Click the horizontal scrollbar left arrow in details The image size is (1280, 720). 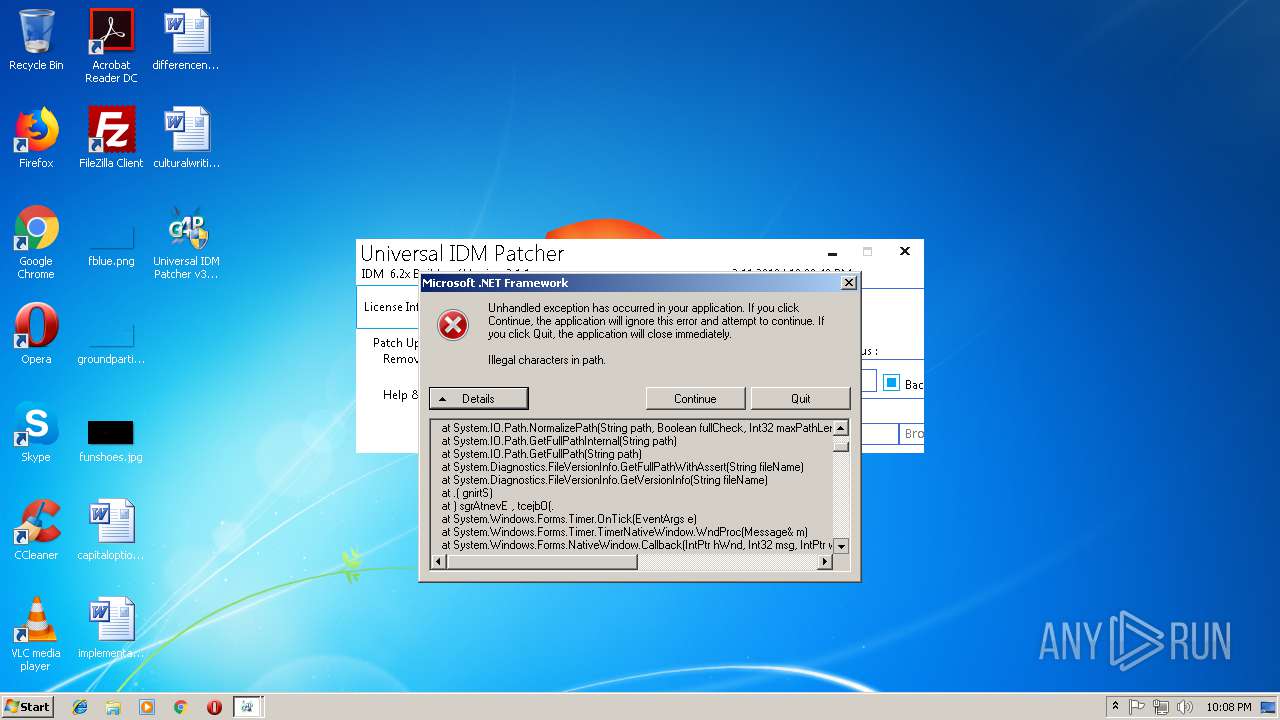pyautogui.click(x=438, y=562)
